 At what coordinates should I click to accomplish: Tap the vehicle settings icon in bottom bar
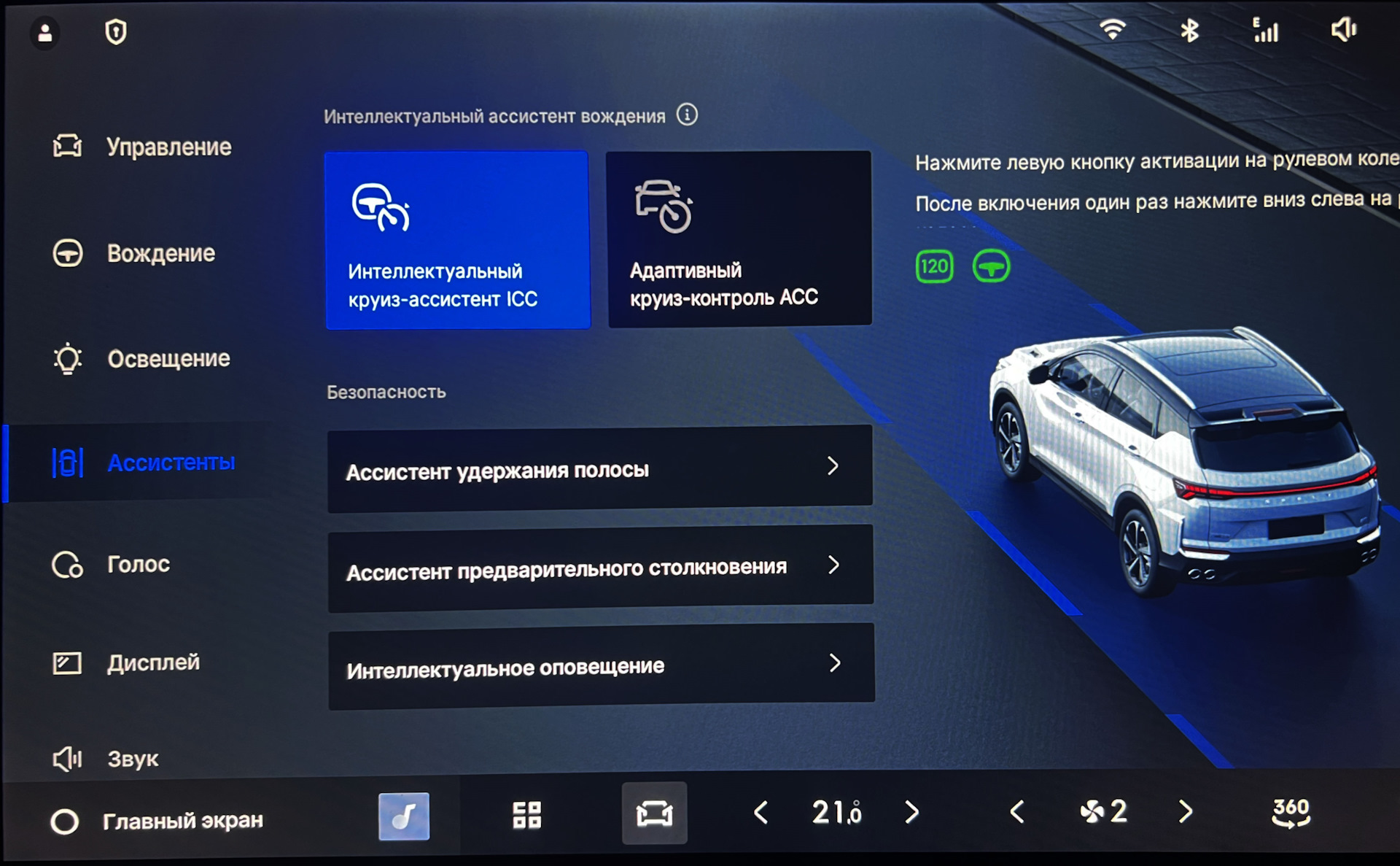coord(654,813)
